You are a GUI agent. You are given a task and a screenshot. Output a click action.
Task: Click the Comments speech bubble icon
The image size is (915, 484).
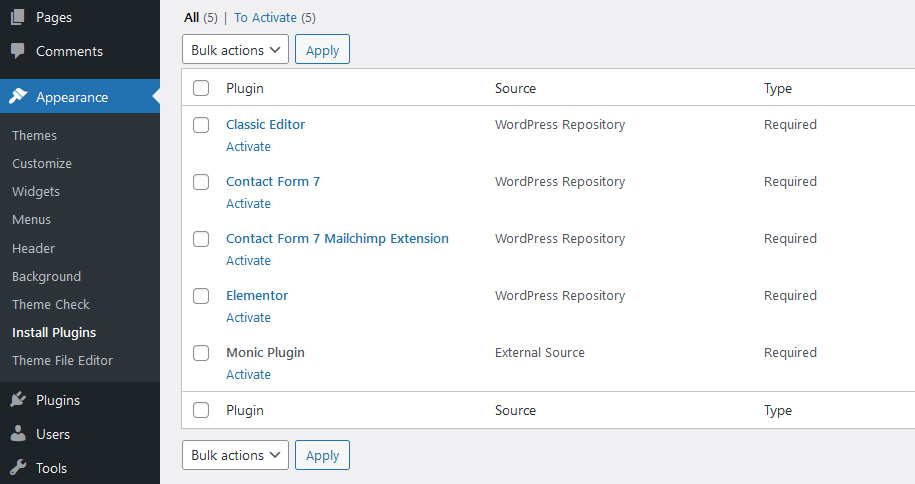point(18,51)
